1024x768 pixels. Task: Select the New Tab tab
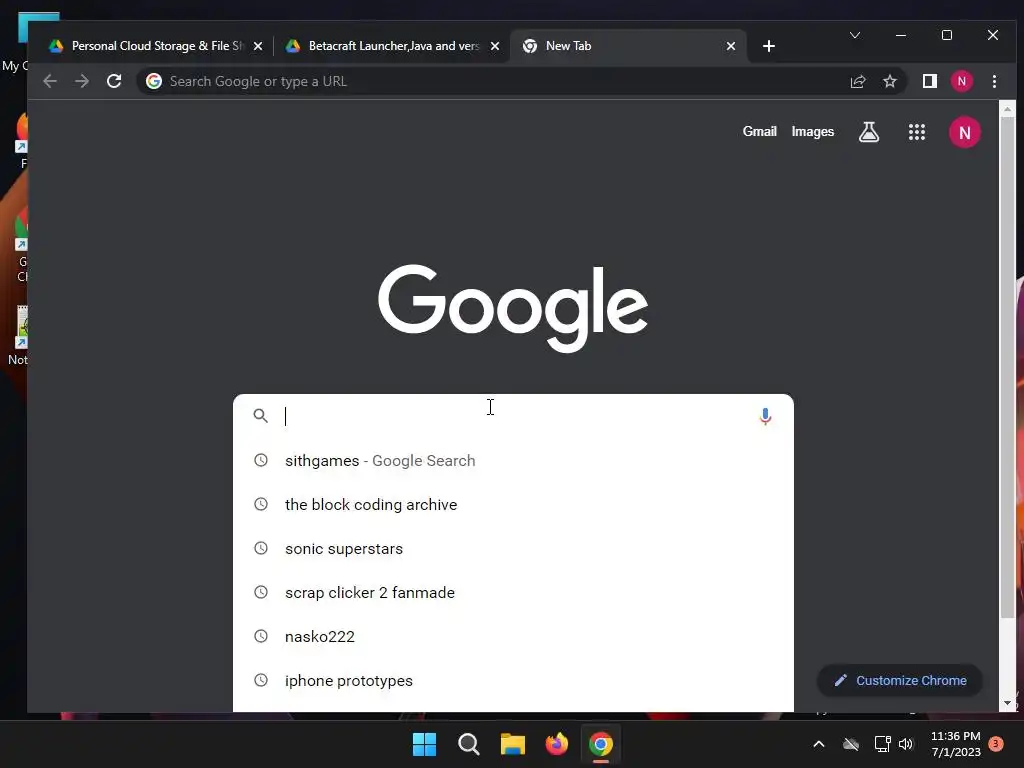[627, 46]
